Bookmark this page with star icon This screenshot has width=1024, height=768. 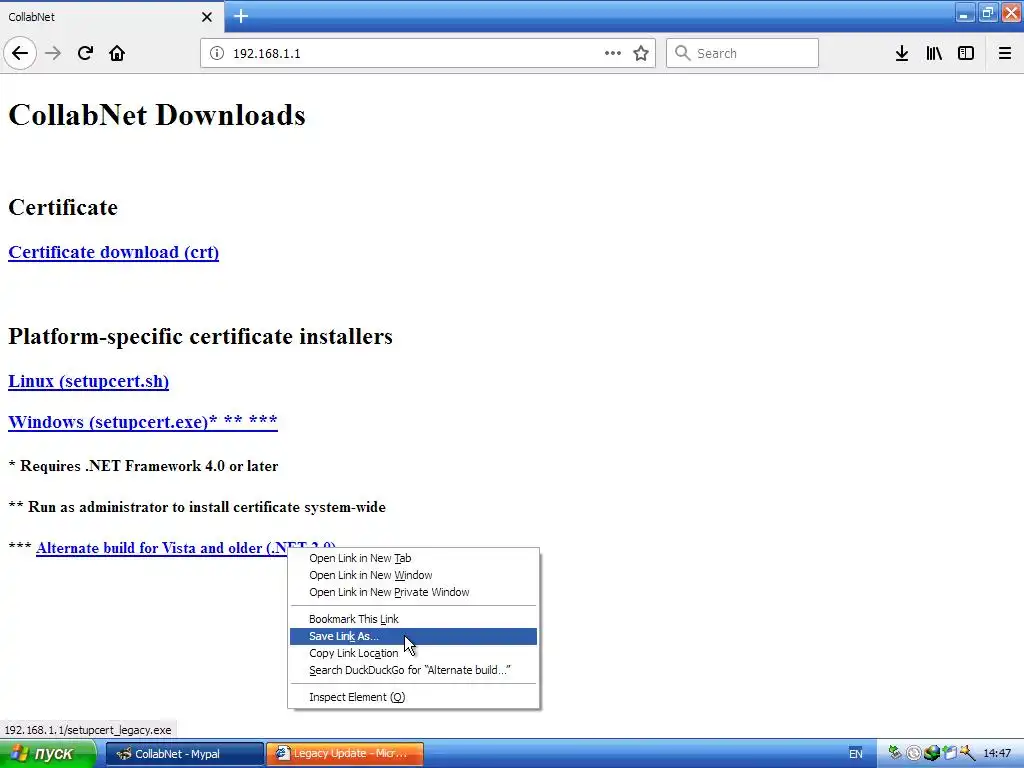click(x=641, y=53)
